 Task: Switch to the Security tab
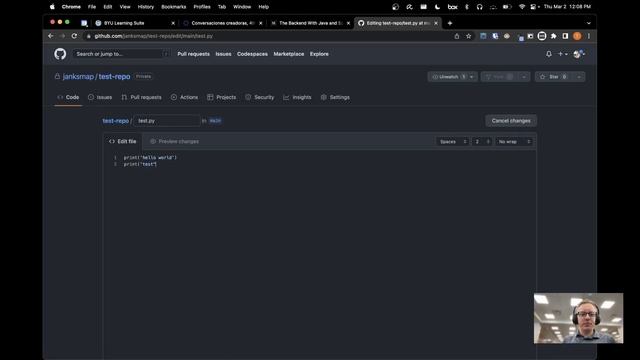coord(260,97)
